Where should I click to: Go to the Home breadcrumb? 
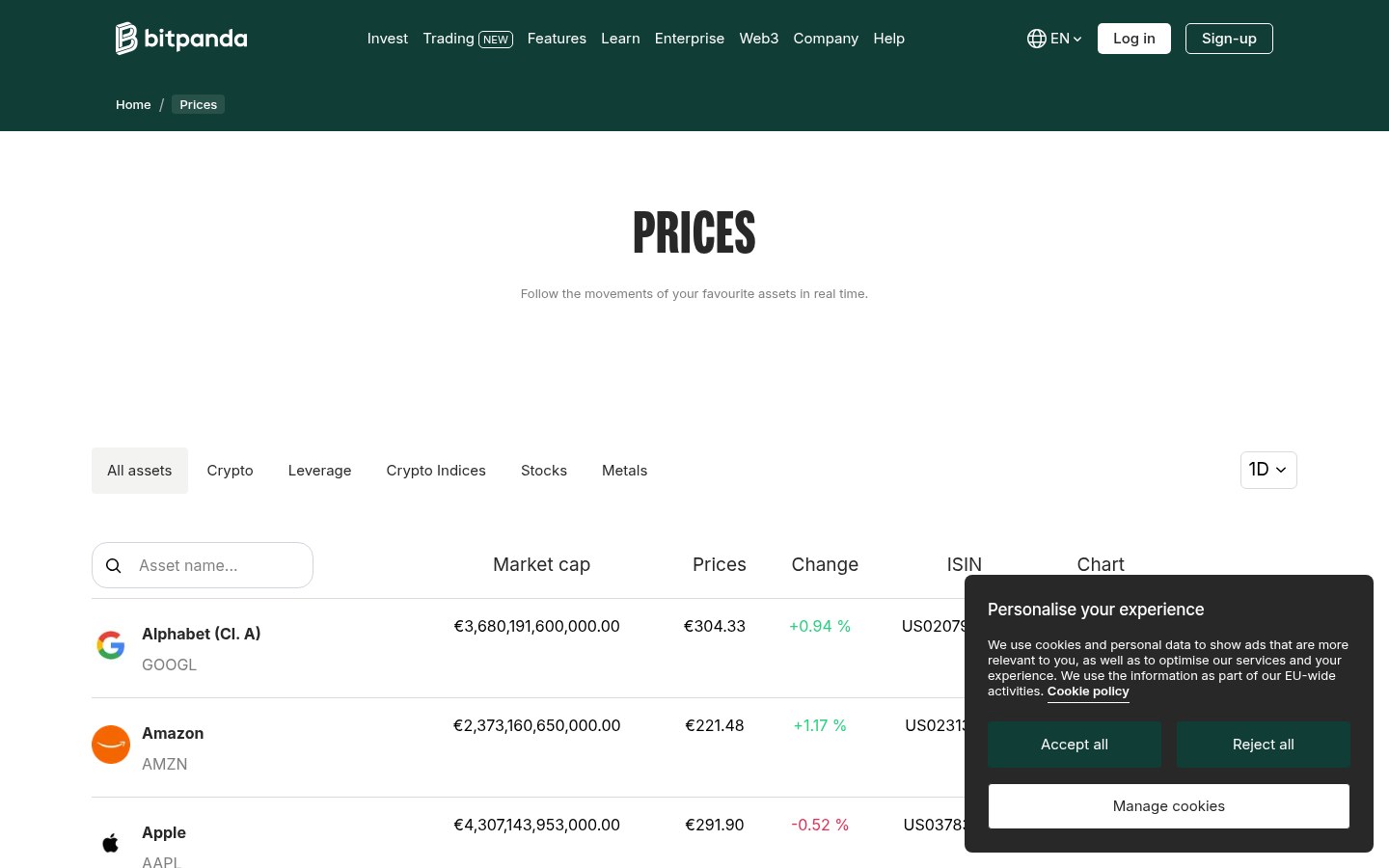point(133,104)
